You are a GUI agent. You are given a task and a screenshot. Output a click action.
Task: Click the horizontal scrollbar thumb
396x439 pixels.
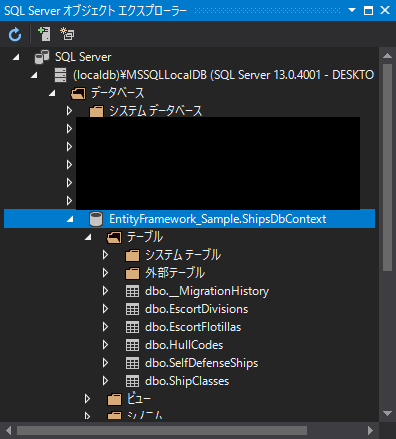coord(162,430)
